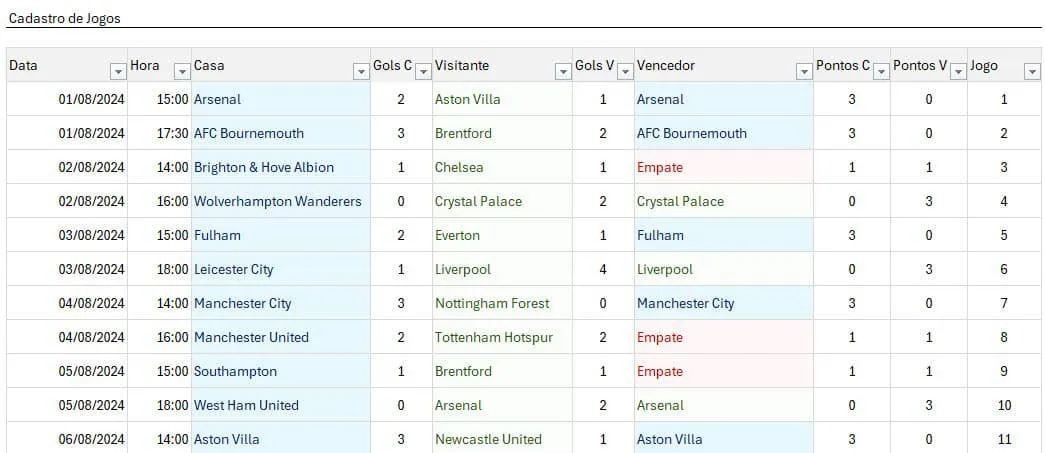
Task: Click the Cadastro de Jogos title
Action: point(65,19)
